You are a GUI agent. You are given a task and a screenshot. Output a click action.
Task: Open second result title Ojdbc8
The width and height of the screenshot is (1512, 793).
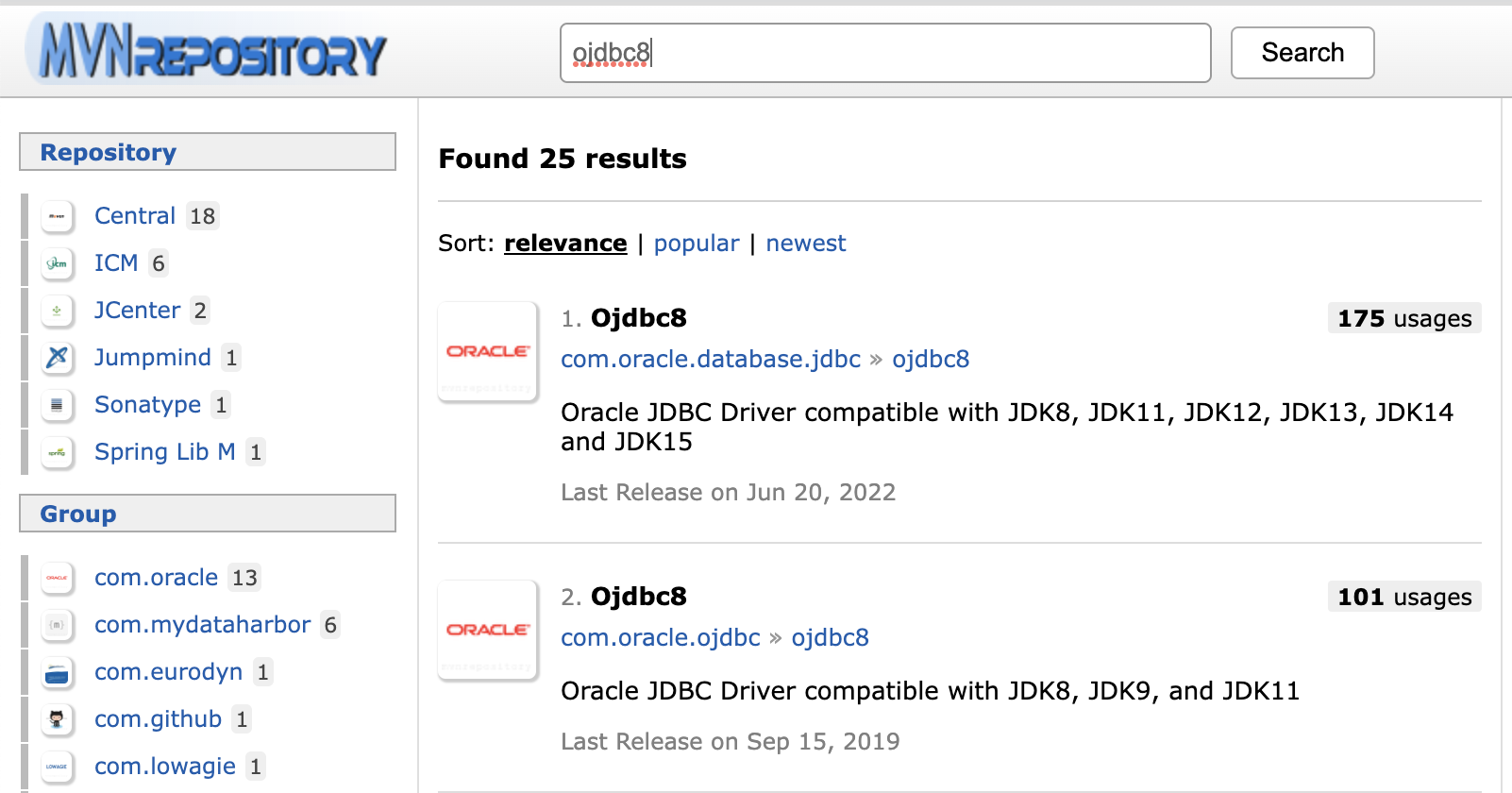(639, 597)
